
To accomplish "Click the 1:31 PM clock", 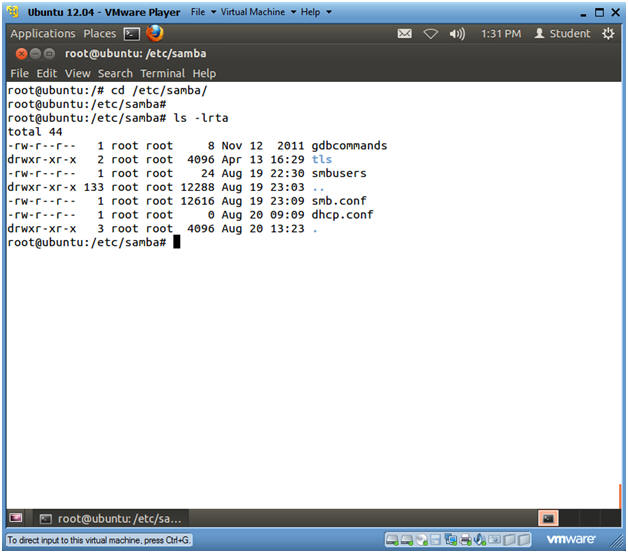I will point(501,34).
